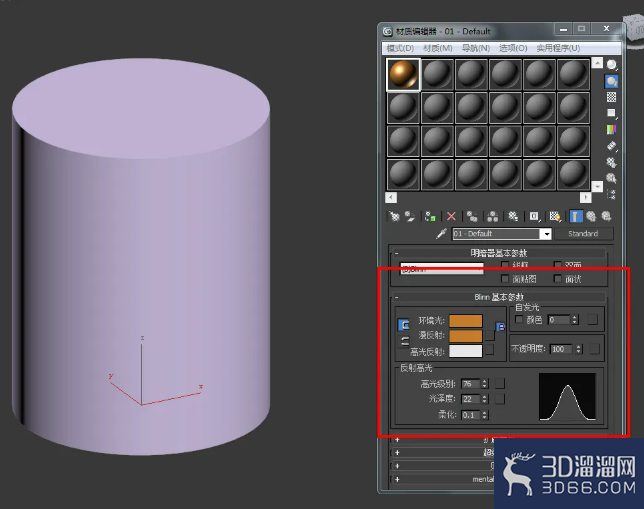This screenshot has height=509, width=644.
Task: Open the 选项(O) menu
Action: pos(513,48)
